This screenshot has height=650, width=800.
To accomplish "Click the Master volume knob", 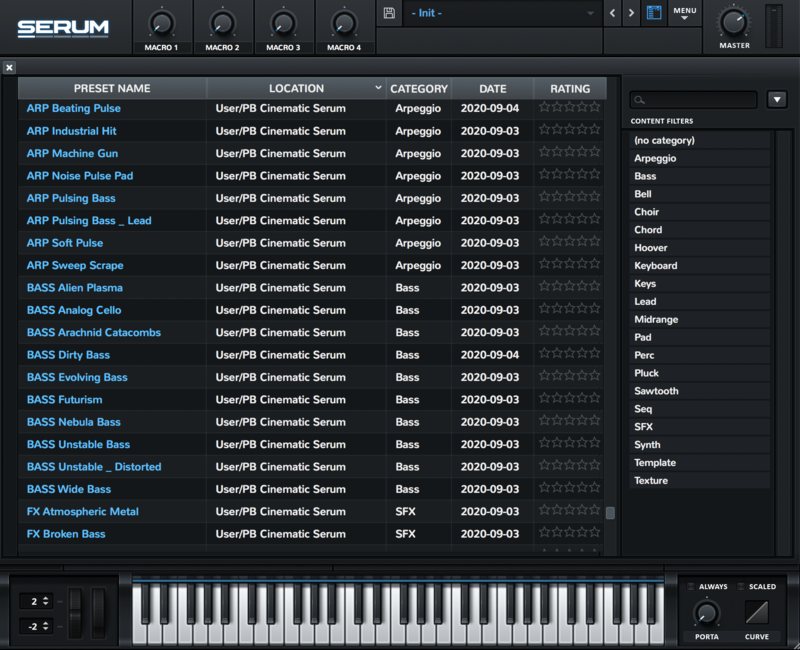I will (733, 21).
